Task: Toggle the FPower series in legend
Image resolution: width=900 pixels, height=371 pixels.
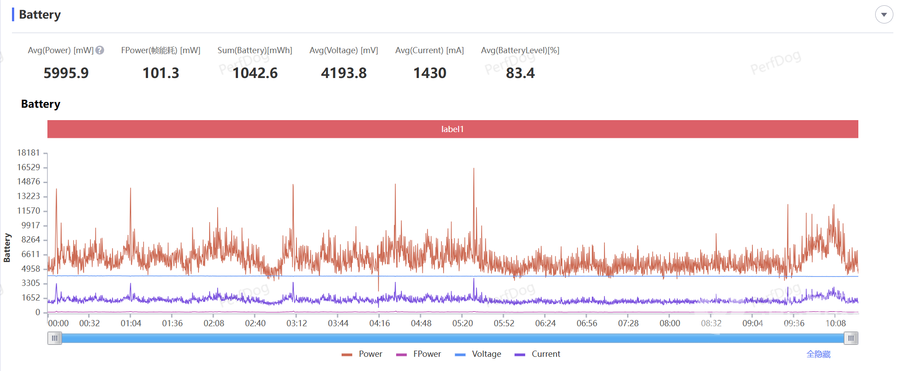Action: pyautogui.click(x=419, y=354)
